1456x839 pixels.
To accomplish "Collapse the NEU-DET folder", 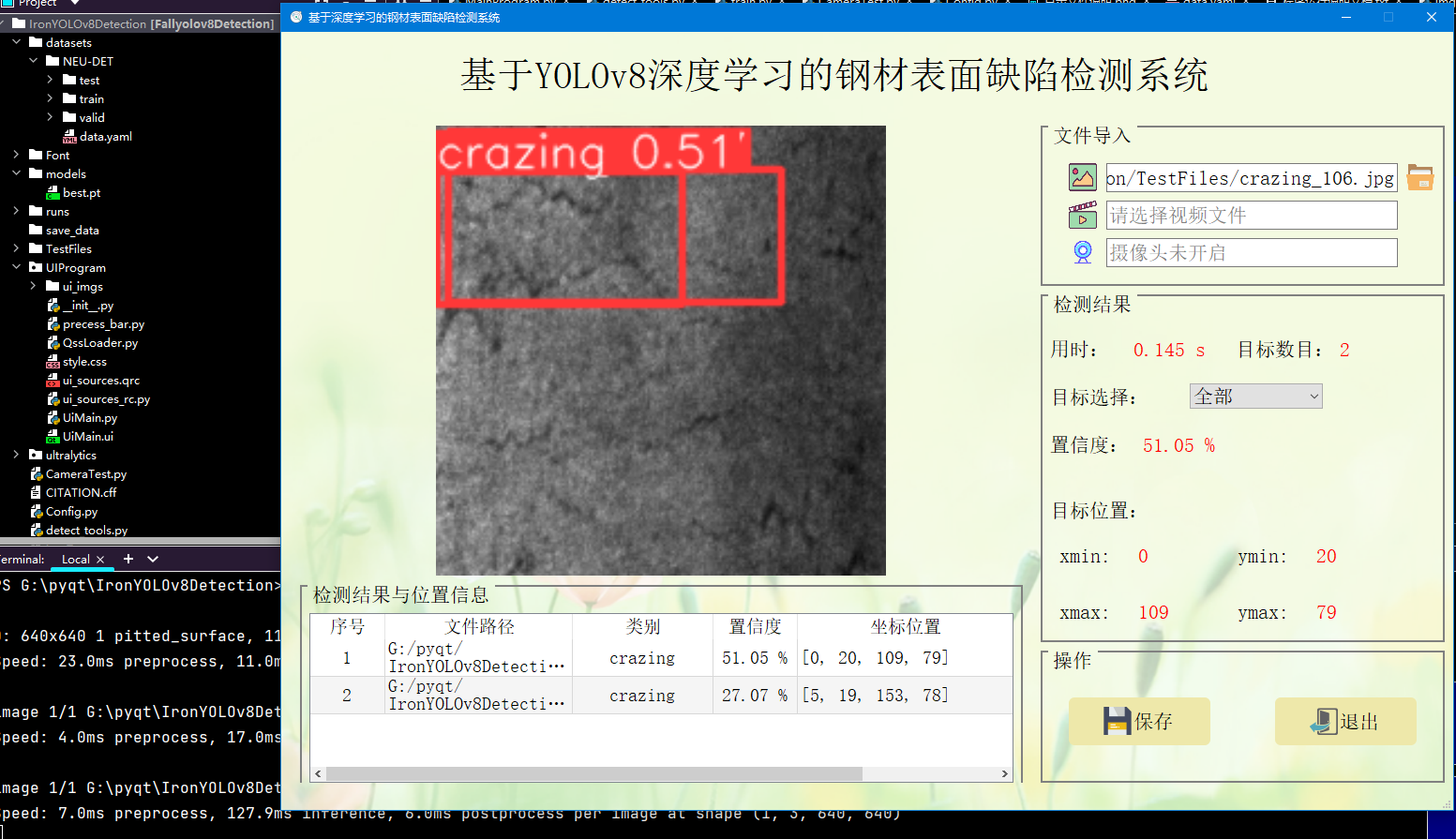I will [34, 61].
